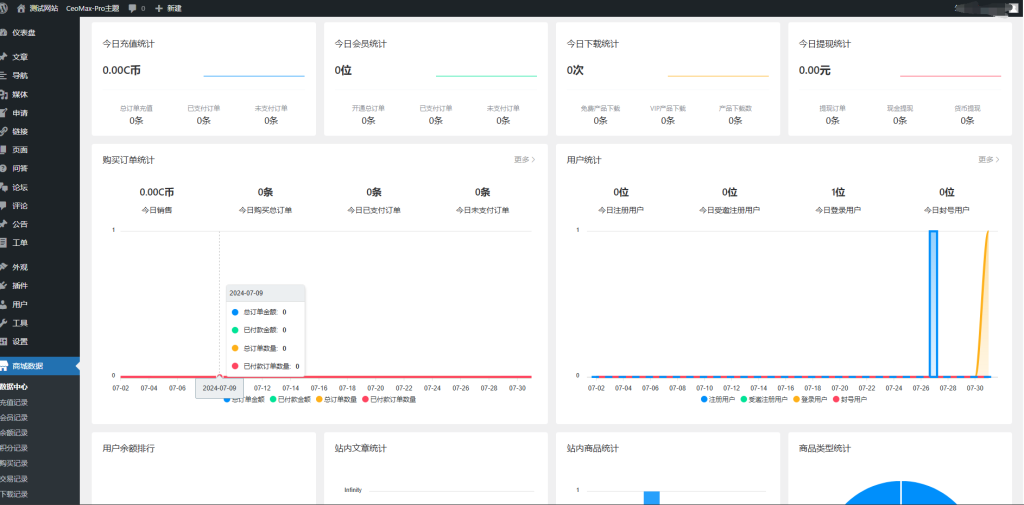This screenshot has height=505, width=1024.
Task: Click the 站内文章统计 panel title
Action: (x=360, y=449)
